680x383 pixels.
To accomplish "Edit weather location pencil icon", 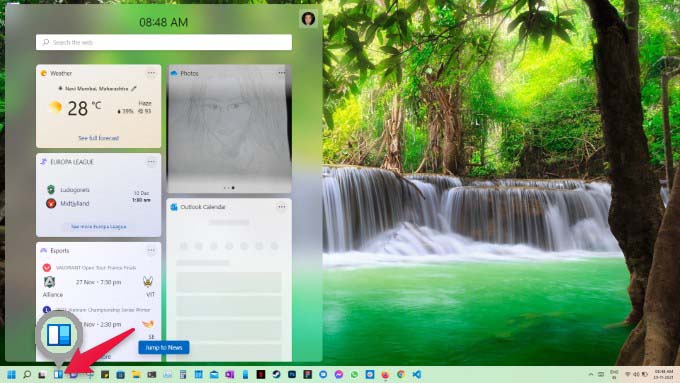I will (134, 88).
